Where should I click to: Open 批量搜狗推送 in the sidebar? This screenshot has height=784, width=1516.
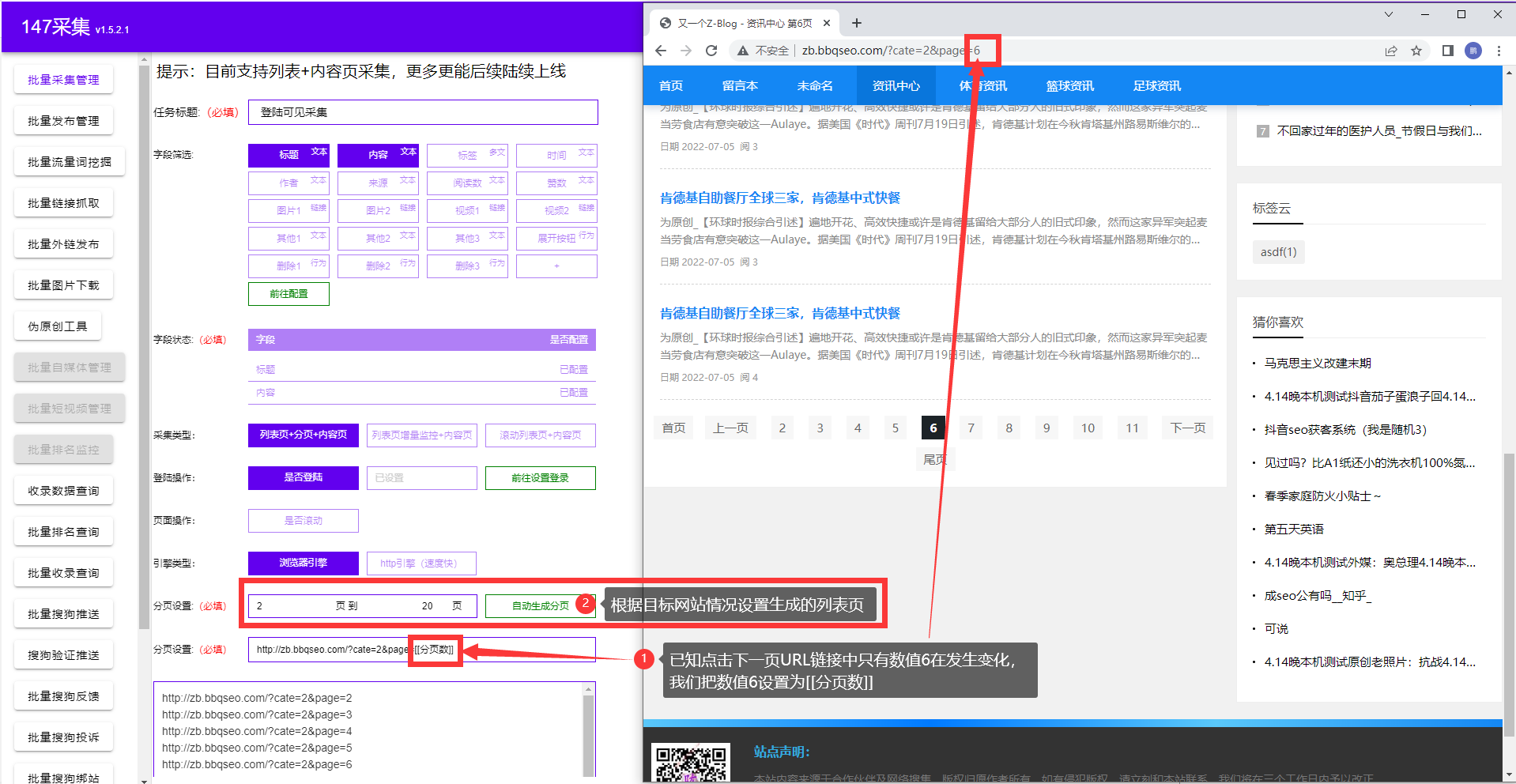(x=63, y=614)
